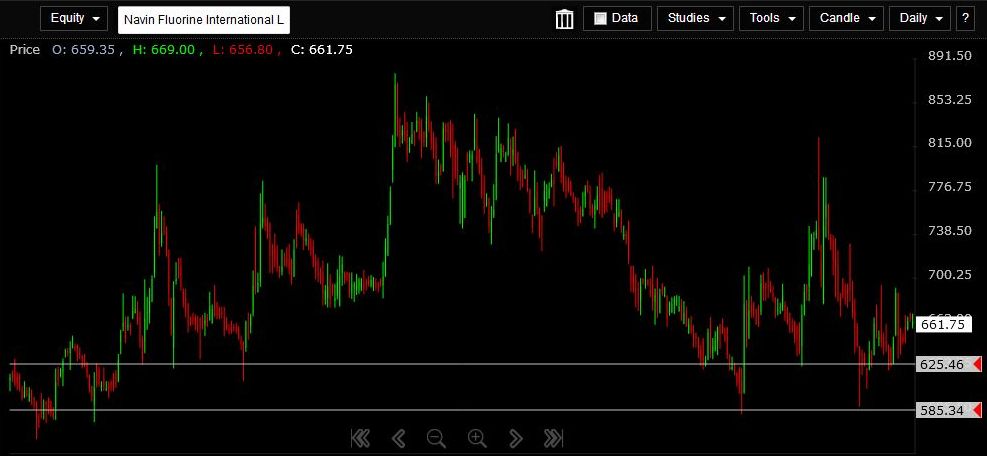Zoom in on the price chart

[477, 438]
